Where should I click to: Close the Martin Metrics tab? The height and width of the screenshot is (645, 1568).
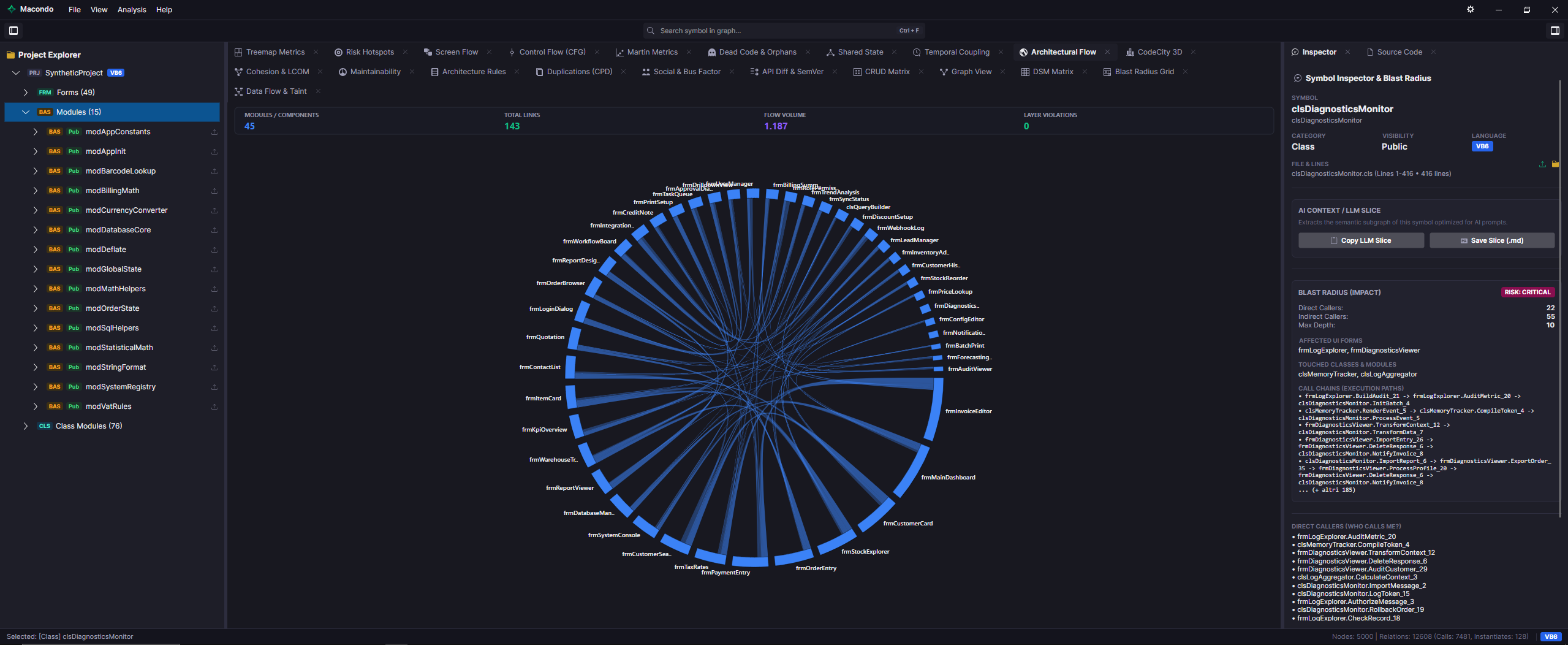tap(689, 52)
